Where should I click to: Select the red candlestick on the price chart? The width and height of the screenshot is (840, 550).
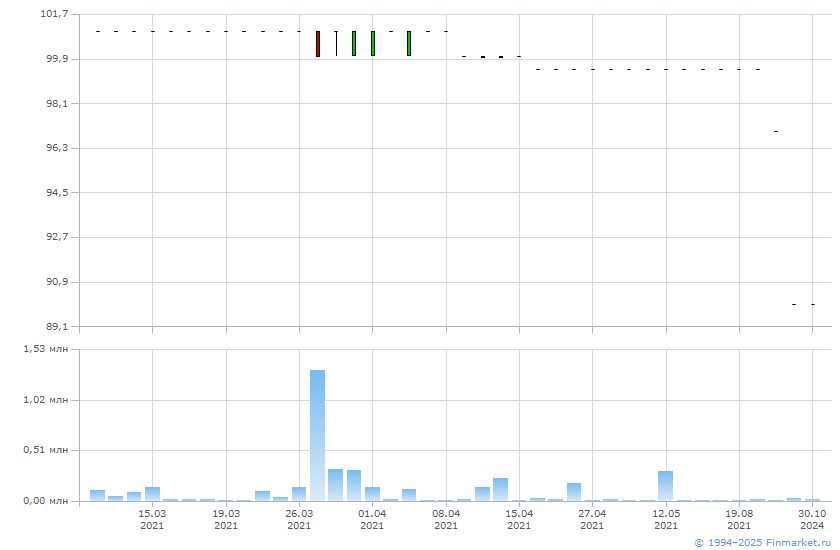pyautogui.click(x=318, y=44)
